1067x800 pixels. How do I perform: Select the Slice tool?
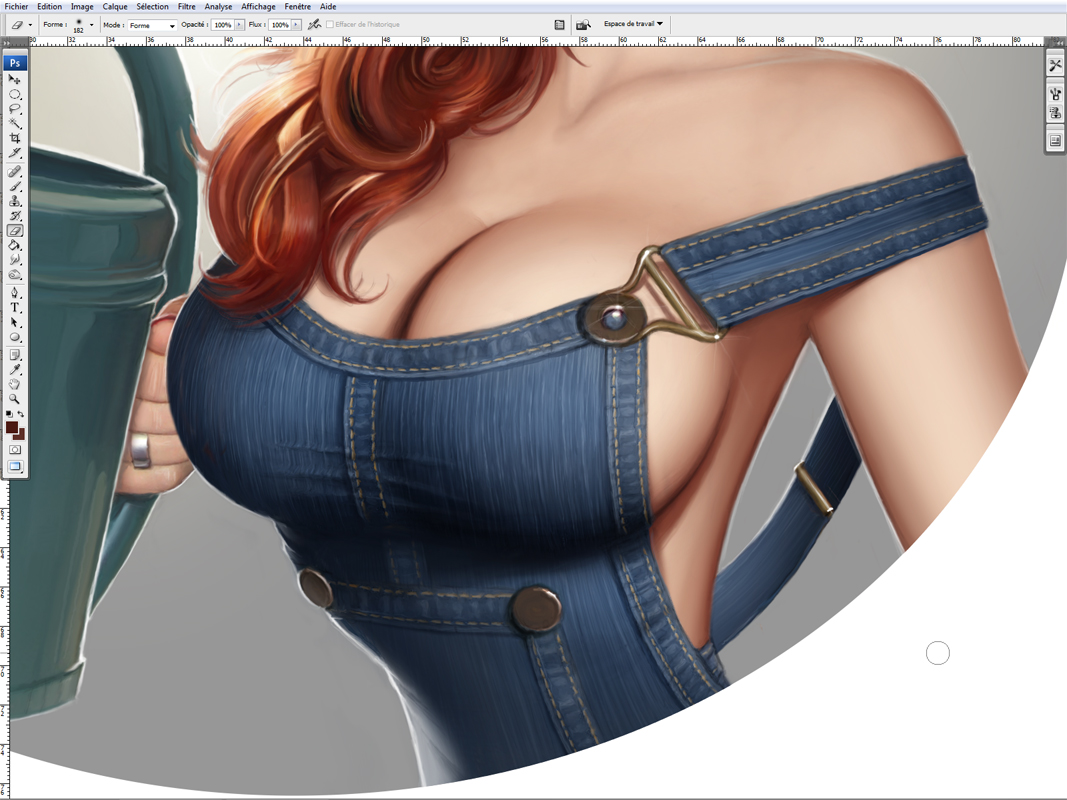[x=14, y=152]
